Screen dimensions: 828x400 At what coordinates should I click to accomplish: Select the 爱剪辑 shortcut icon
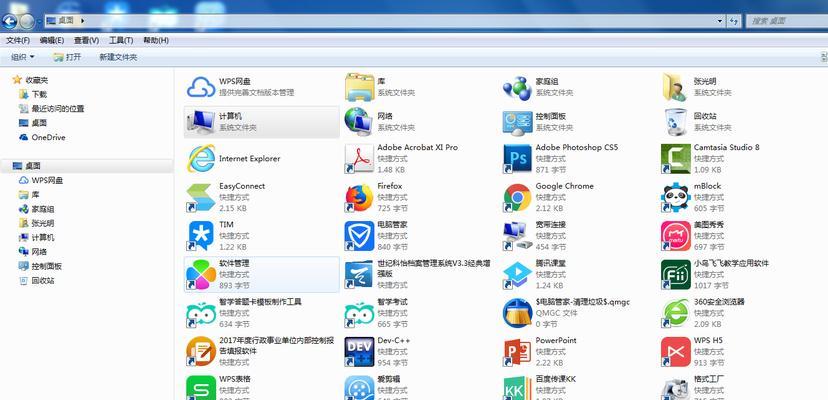359,388
